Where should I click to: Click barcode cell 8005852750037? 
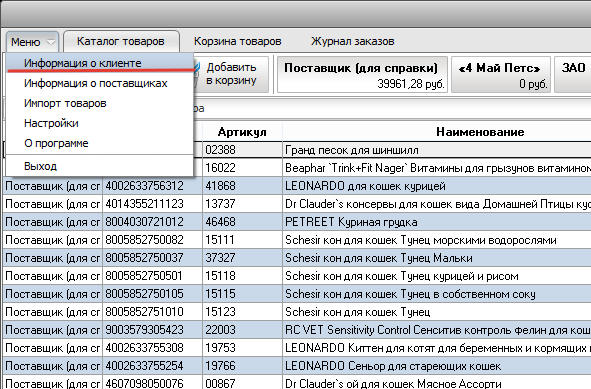click(x=152, y=258)
